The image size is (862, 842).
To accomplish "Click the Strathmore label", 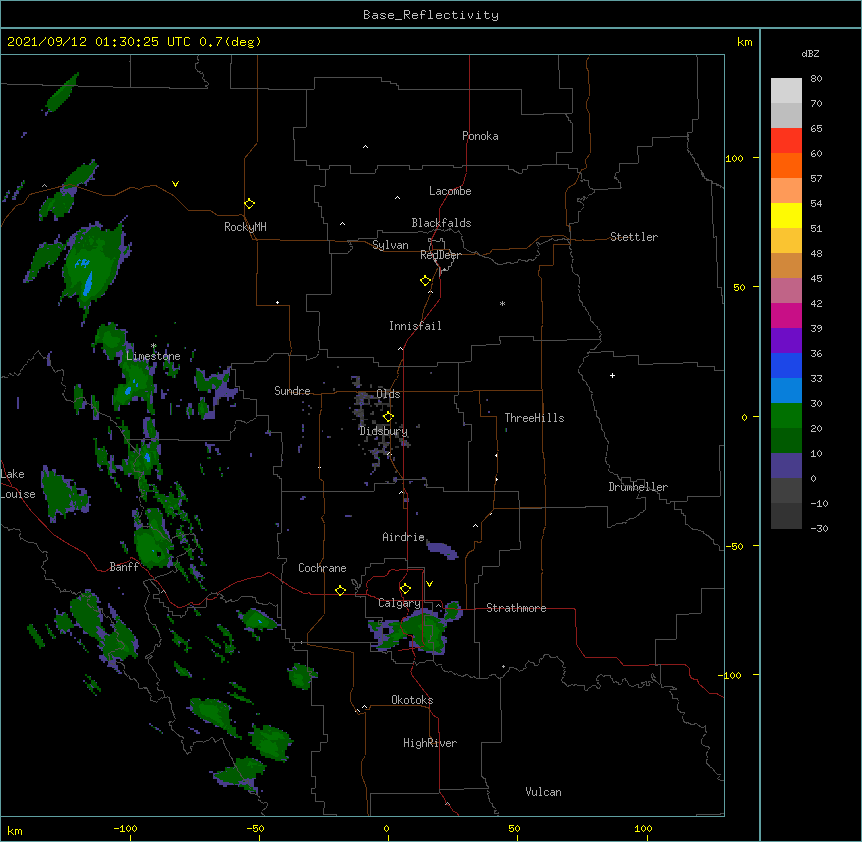I will (516, 608).
